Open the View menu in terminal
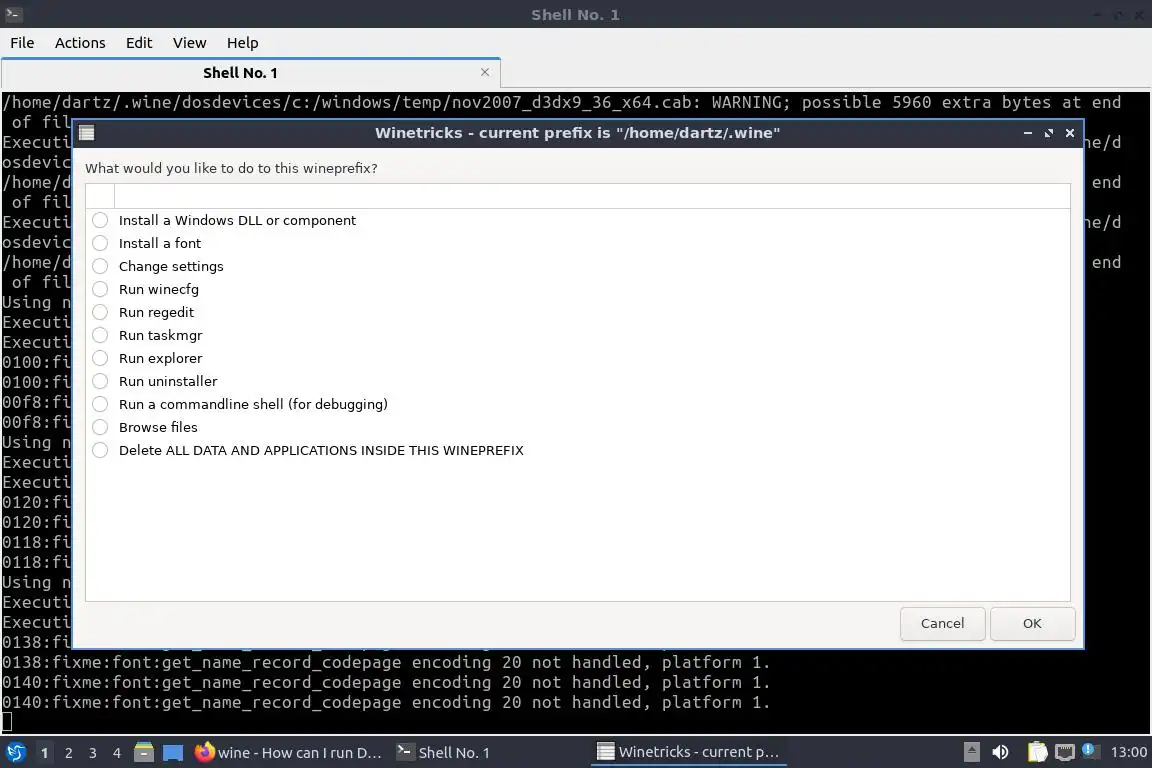 tap(190, 43)
